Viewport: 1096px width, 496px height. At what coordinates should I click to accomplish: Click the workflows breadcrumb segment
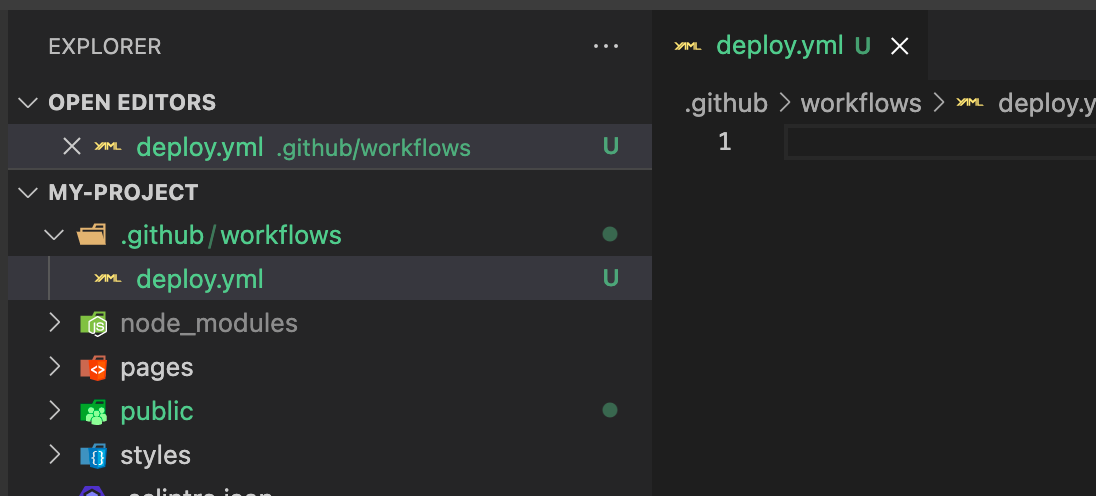[x=861, y=103]
